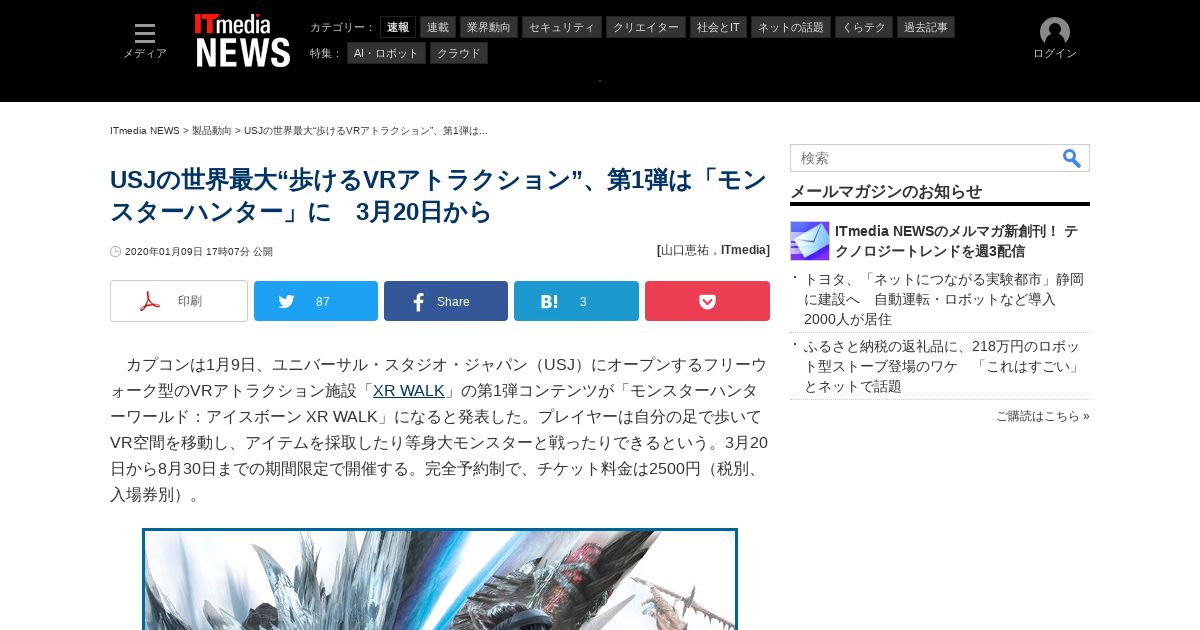
Task: Click the ITmedia NEWS logo
Action: 243,41
